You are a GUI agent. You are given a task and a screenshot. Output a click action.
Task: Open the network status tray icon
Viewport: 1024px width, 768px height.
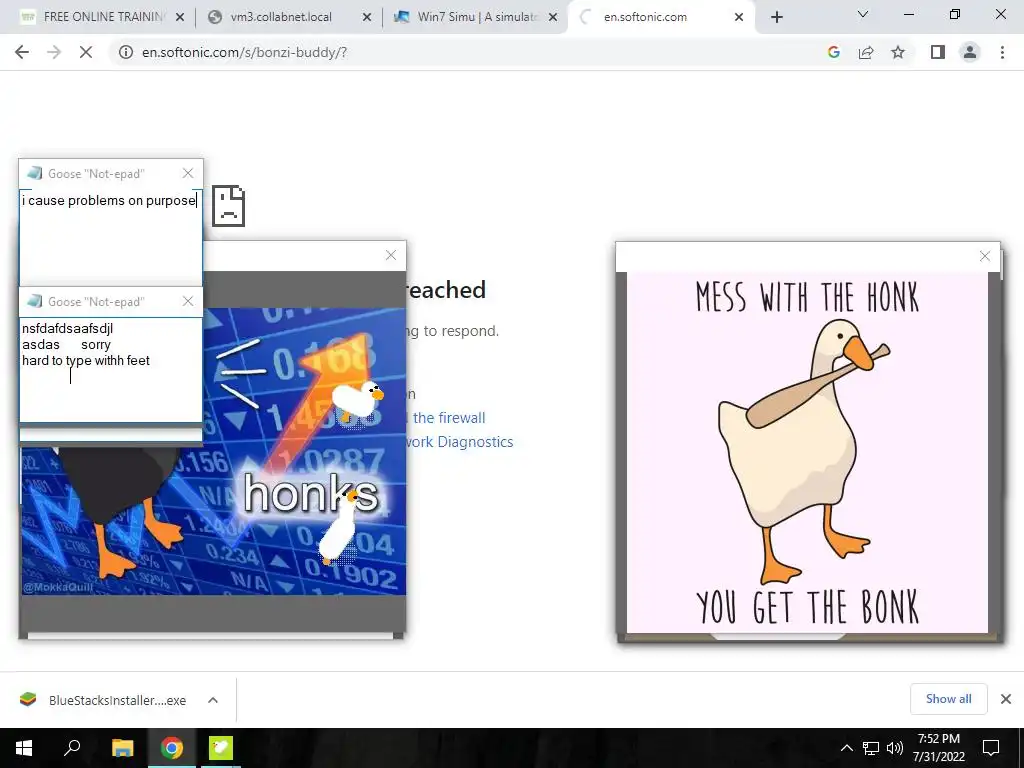[x=871, y=748]
